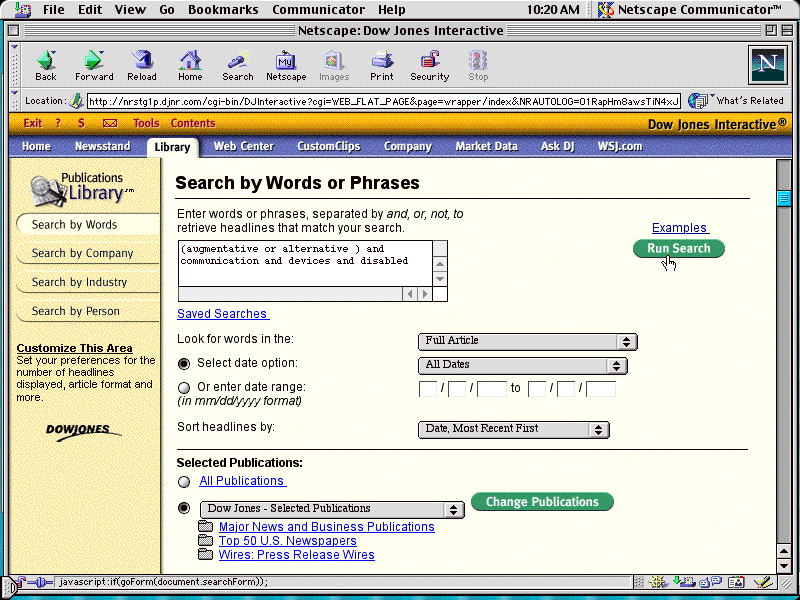This screenshot has height=600, width=800.
Task: Go Forward with the toolbar arrow
Action: click(x=94, y=60)
